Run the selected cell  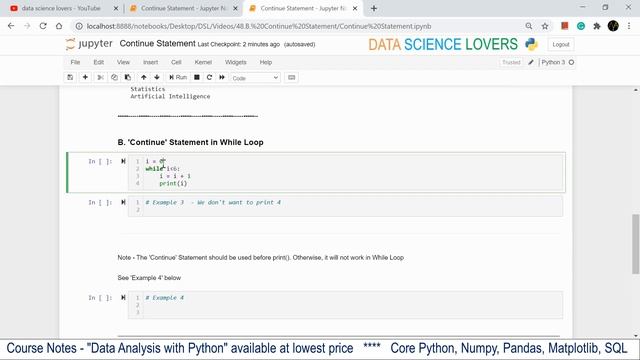tap(178, 77)
